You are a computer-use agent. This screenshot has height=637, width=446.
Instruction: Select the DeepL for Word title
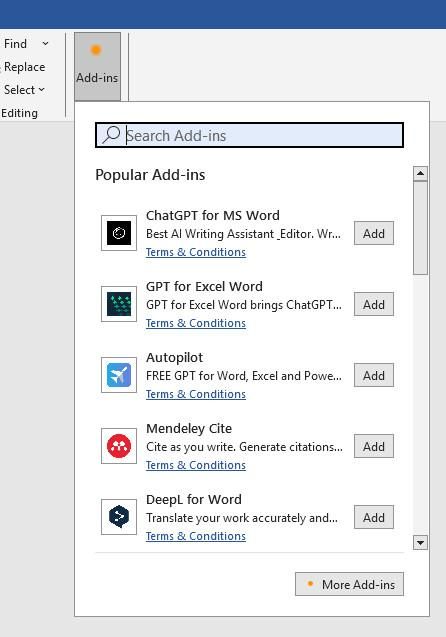pyautogui.click(x=194, y=499)
